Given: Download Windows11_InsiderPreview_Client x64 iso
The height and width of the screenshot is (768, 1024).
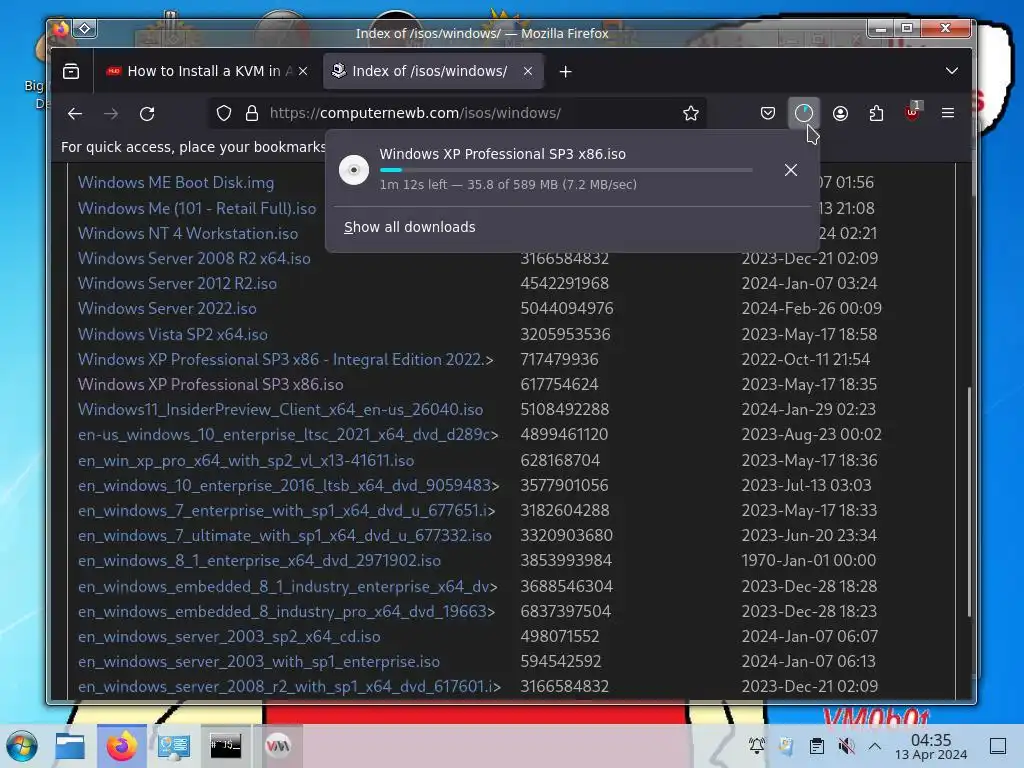Looking at the screenshot, I should tap(280, 409).
